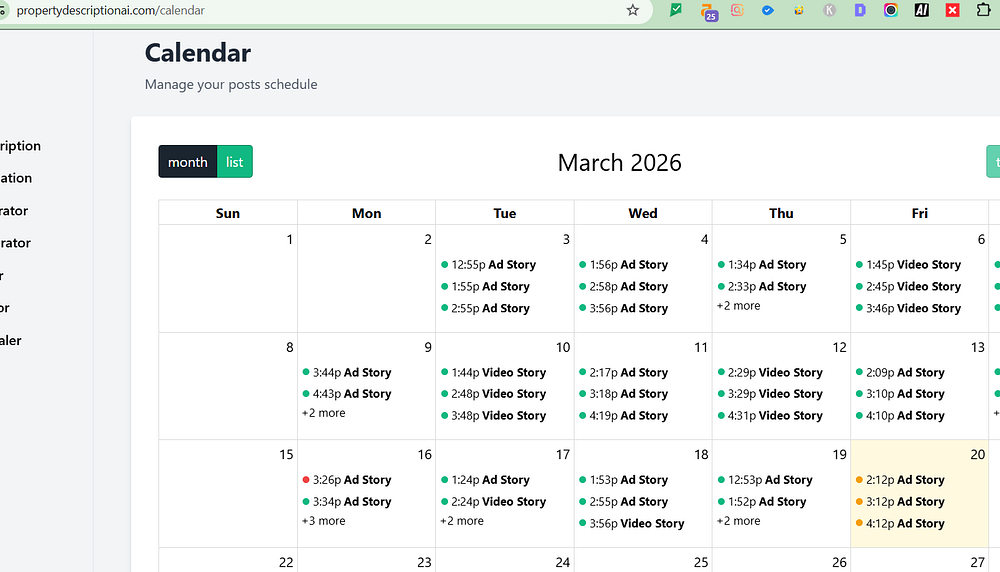Select the 4:31p Video Story event

coord(770,415)
